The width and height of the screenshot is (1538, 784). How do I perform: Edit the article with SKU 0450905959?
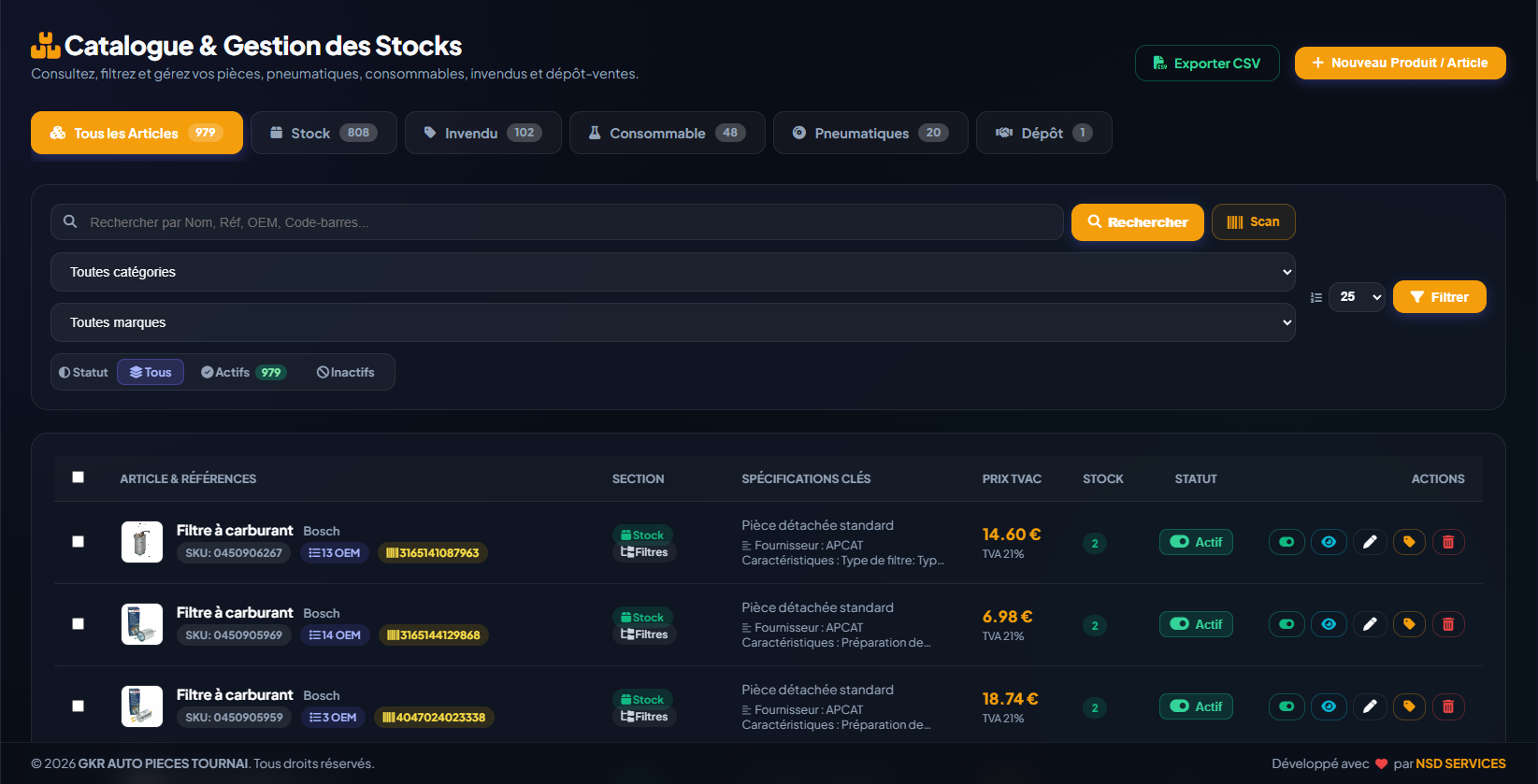point(1370,706)
